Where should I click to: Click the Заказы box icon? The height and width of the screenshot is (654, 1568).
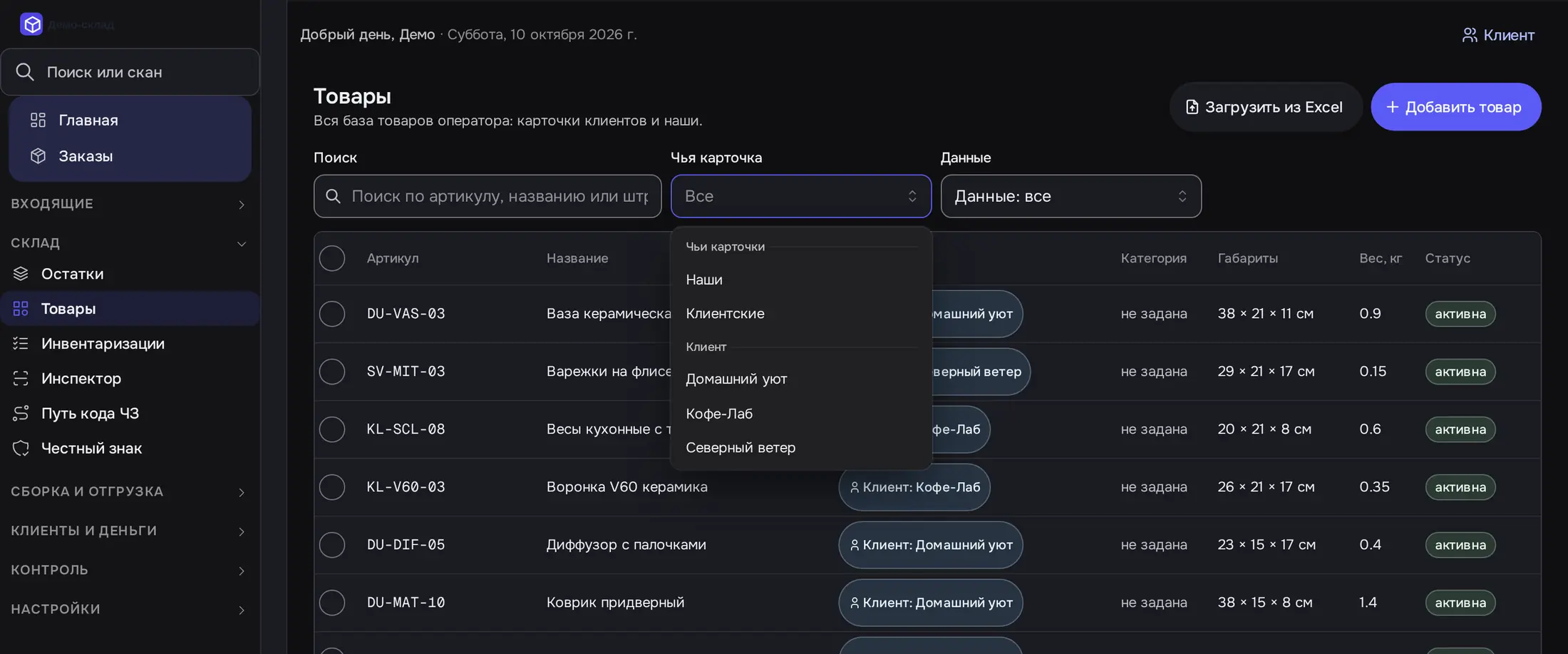[38, 155]
